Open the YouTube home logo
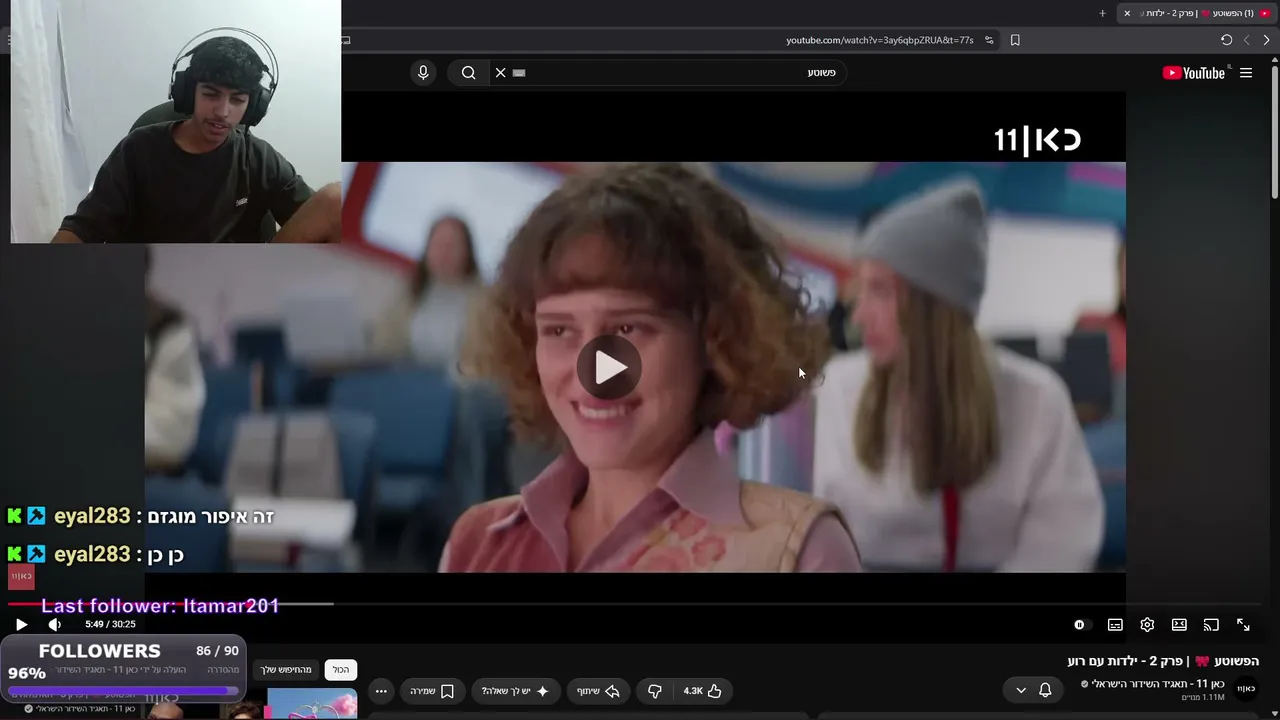The width and height of the screenshot is (1280, 720). pyautogui.click(x=1194, y=73)
